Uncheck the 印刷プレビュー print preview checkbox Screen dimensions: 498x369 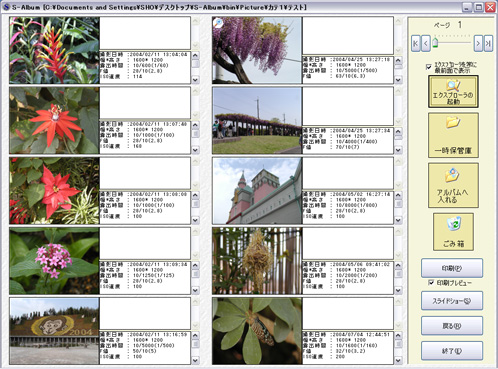(x=431, y=283)
